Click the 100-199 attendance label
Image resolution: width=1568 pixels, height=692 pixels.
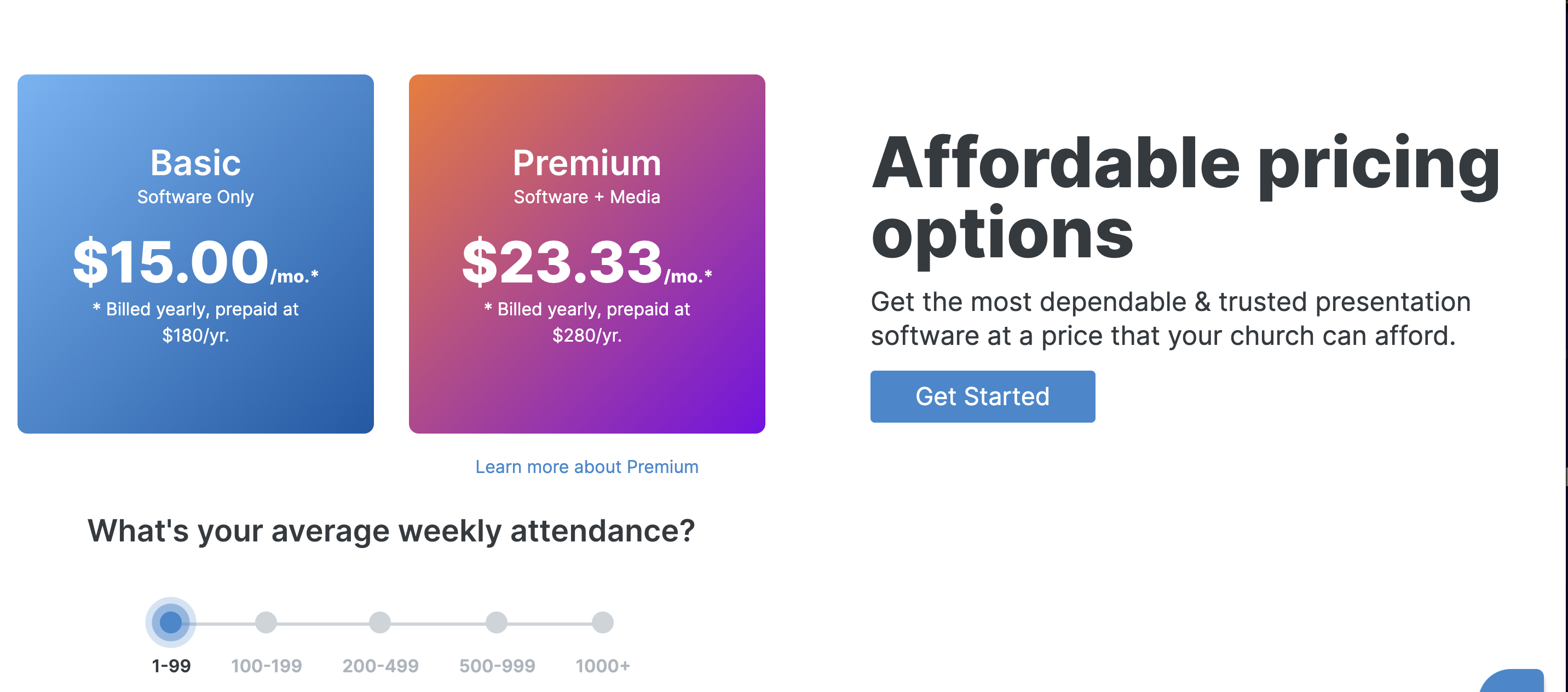pyautogui.click(x=266, y=665)
